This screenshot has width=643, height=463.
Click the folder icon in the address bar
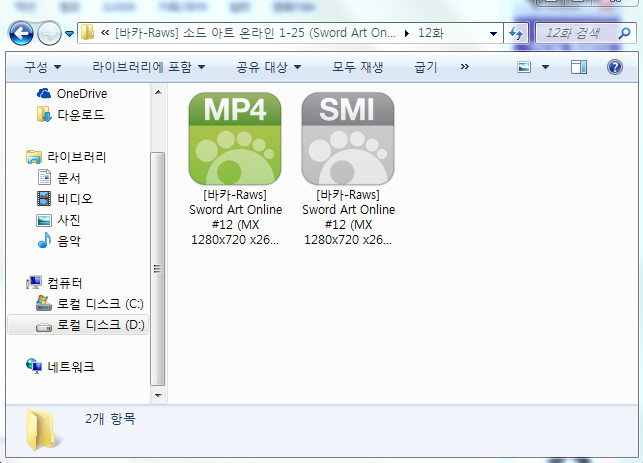click(87, 32)
